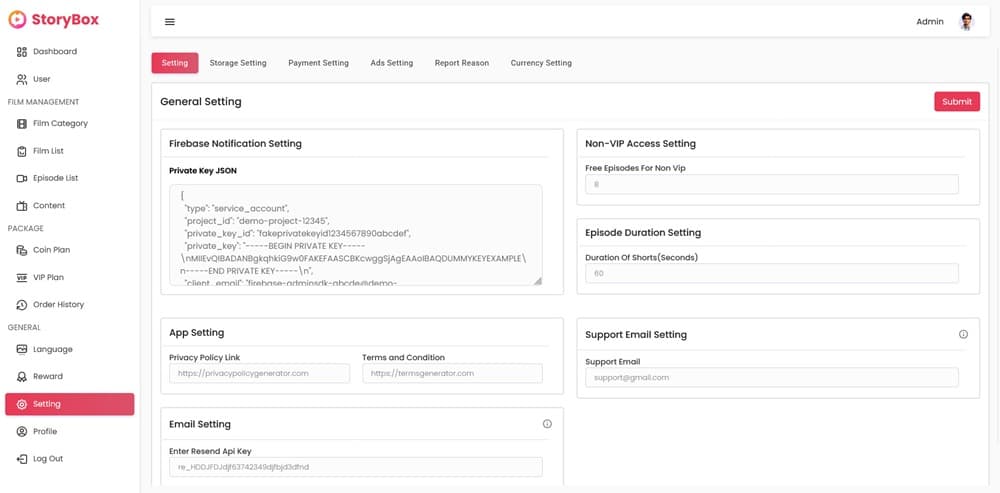The width and height of the screenshot is (1000, 493).
Task: Open Language in the sidebar
Action: (52, 349)
